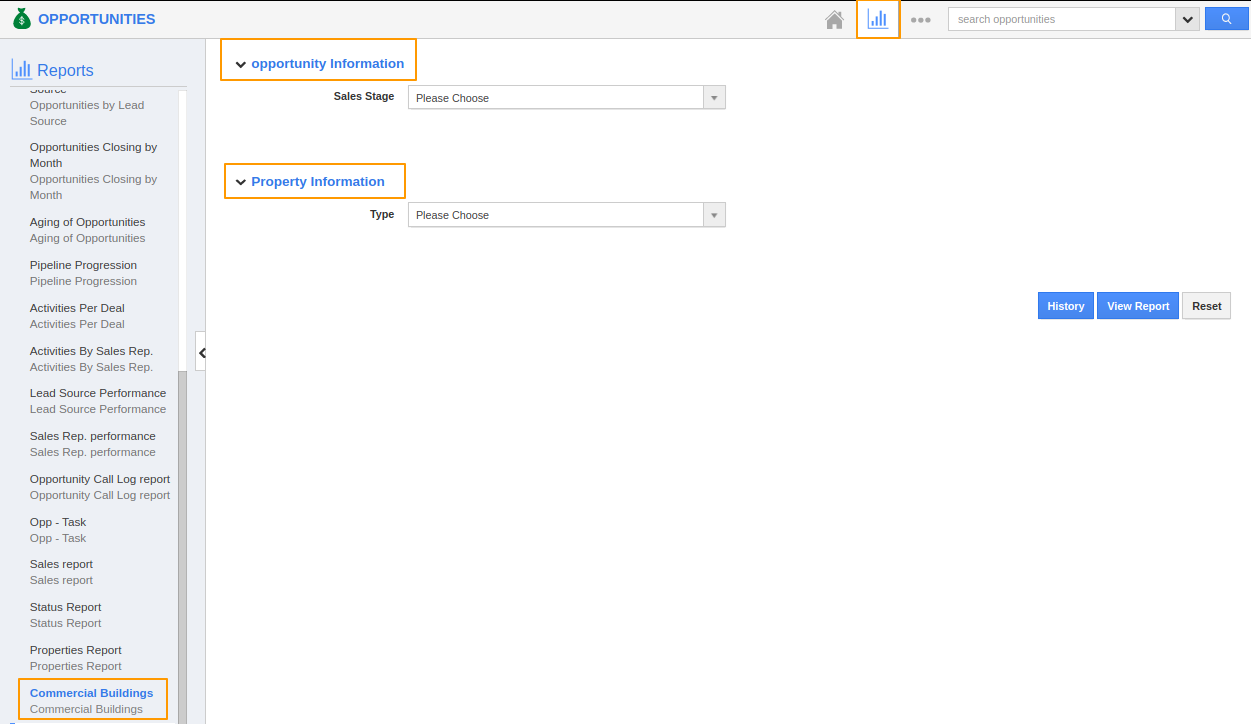The width and height of the screenshot is (1251, 724).
Task: Collapse the Property Information section
Action: coord(240,182)
